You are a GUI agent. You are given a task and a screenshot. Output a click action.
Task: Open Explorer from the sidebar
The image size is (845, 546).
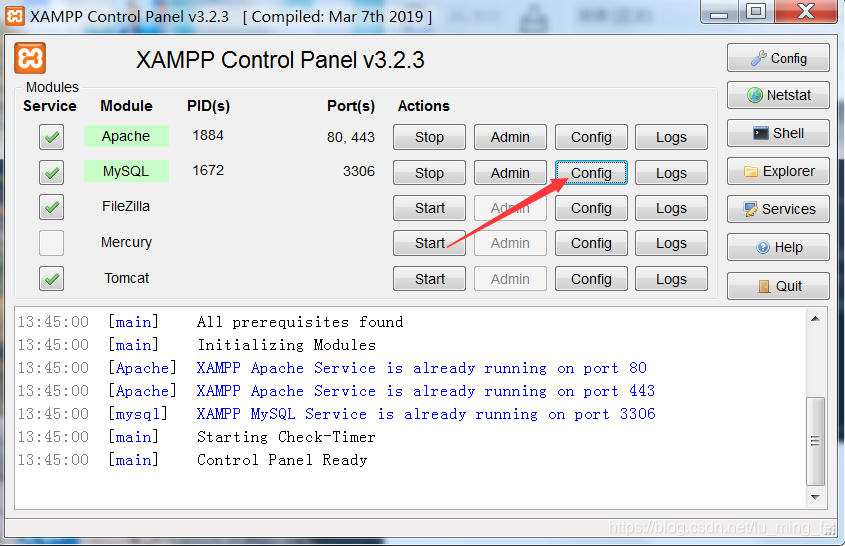coord(778,171)
